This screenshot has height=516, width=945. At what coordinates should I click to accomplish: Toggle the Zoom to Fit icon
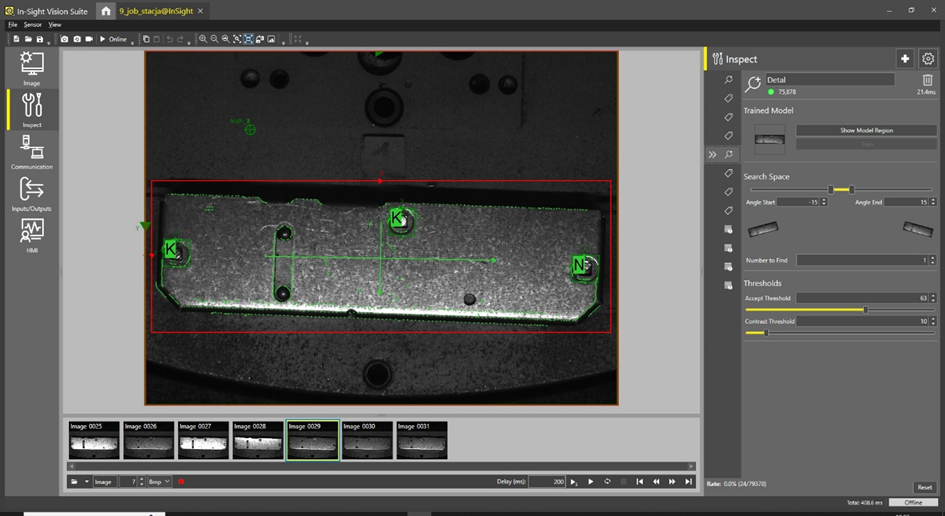(248, 39)
